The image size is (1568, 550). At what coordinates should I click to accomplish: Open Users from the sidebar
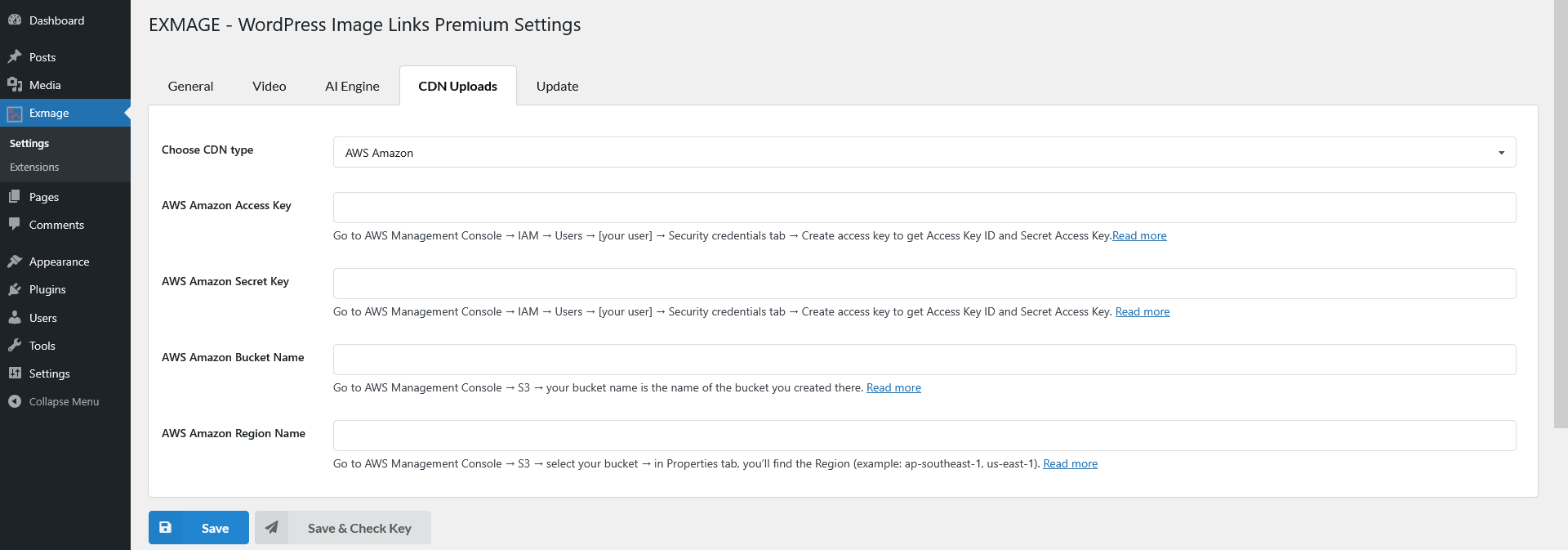coord(65,318)
